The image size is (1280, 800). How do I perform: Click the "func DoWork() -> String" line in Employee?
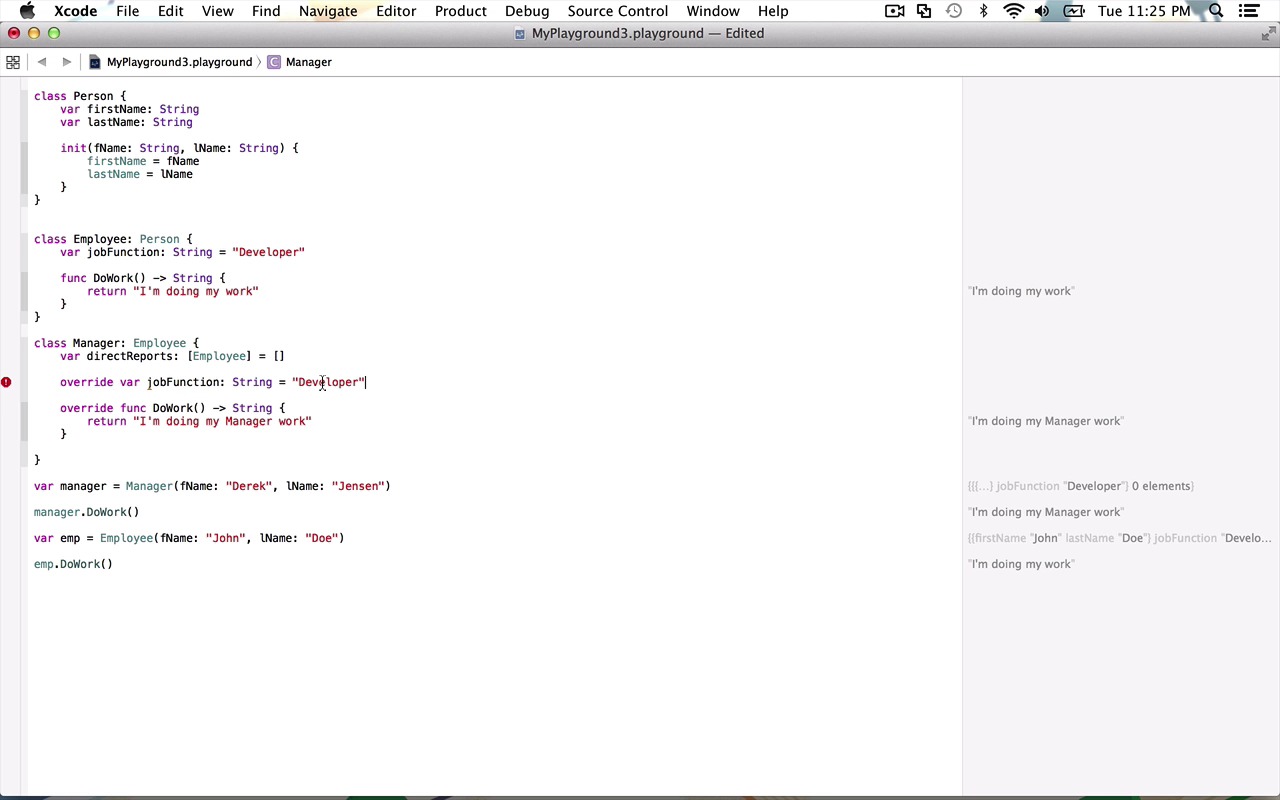(143, 278)
